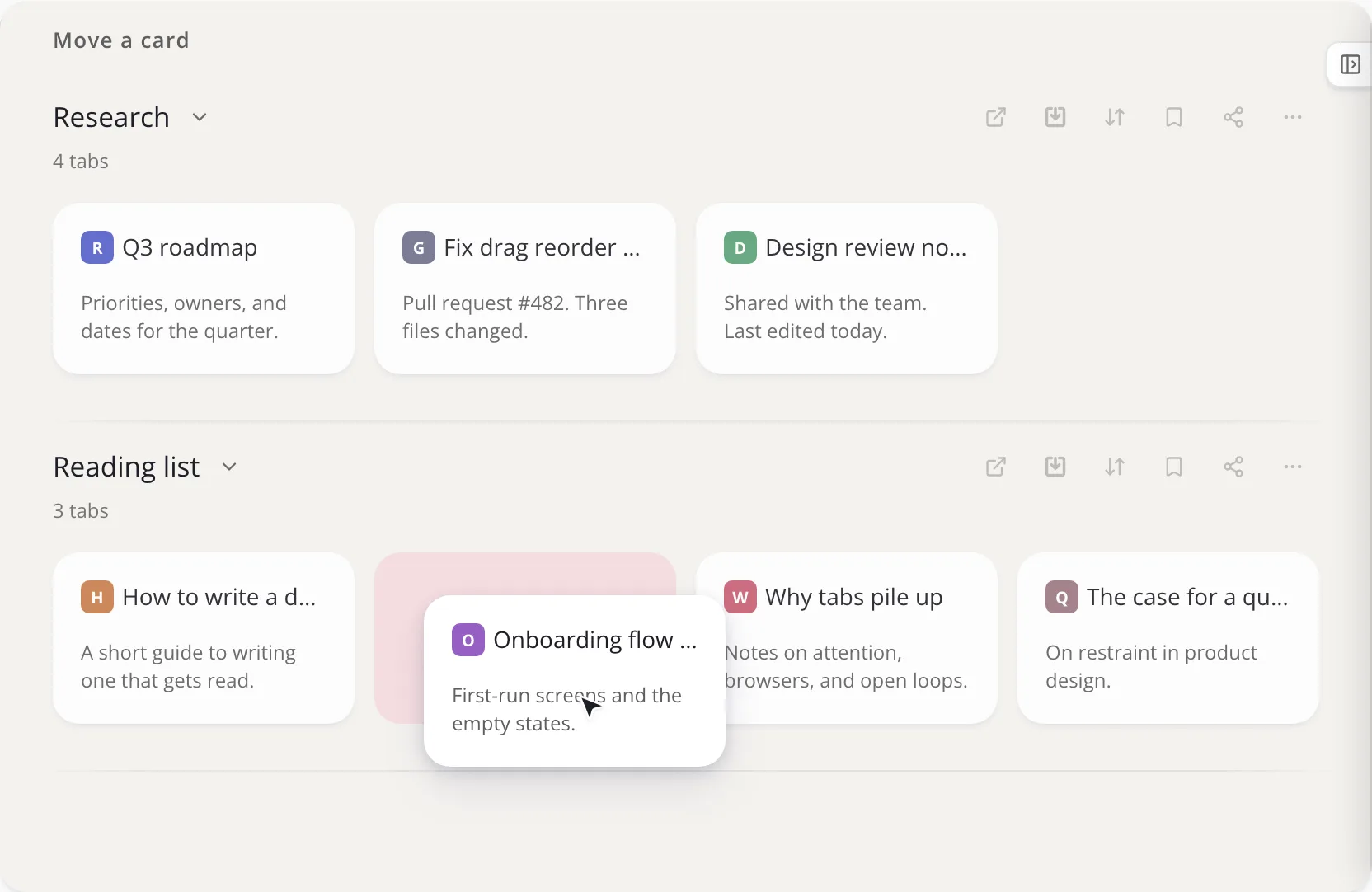
Task: Open the Design review notes card title
Action: (866, 247)
